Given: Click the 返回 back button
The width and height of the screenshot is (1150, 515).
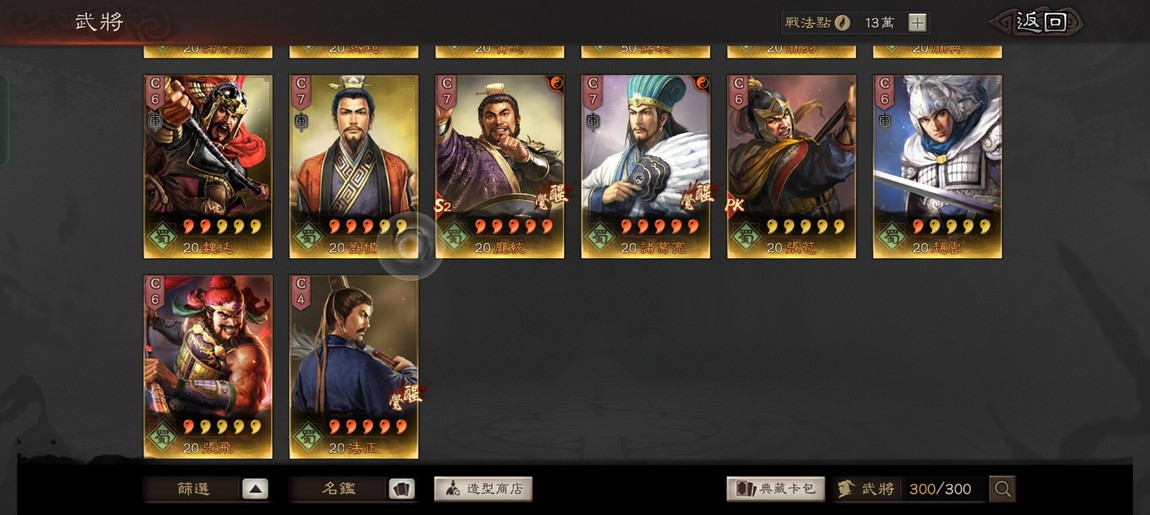Looking at the screenshot, I should pyautogui.click(x=1040, y=22).
